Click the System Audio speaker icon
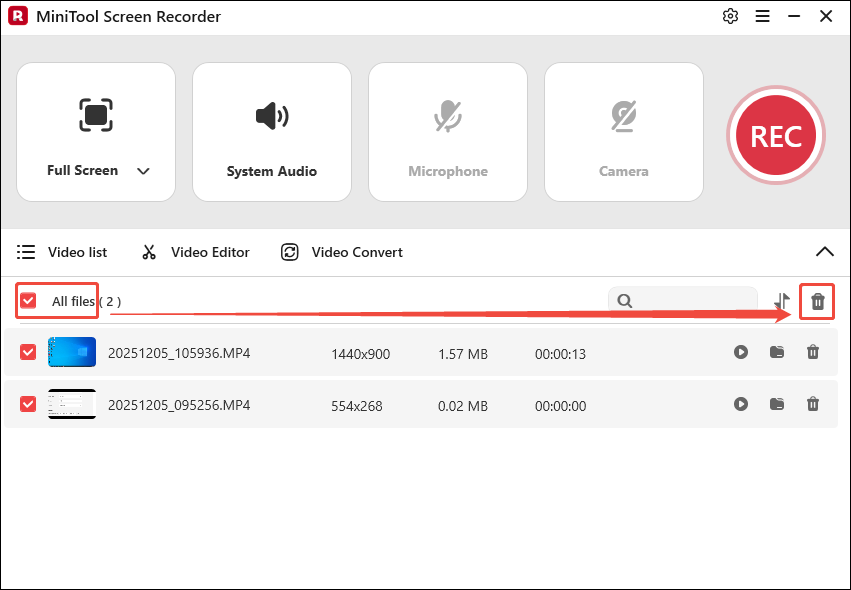This screenshot has width=851, height=590. [x=271, y=113]
